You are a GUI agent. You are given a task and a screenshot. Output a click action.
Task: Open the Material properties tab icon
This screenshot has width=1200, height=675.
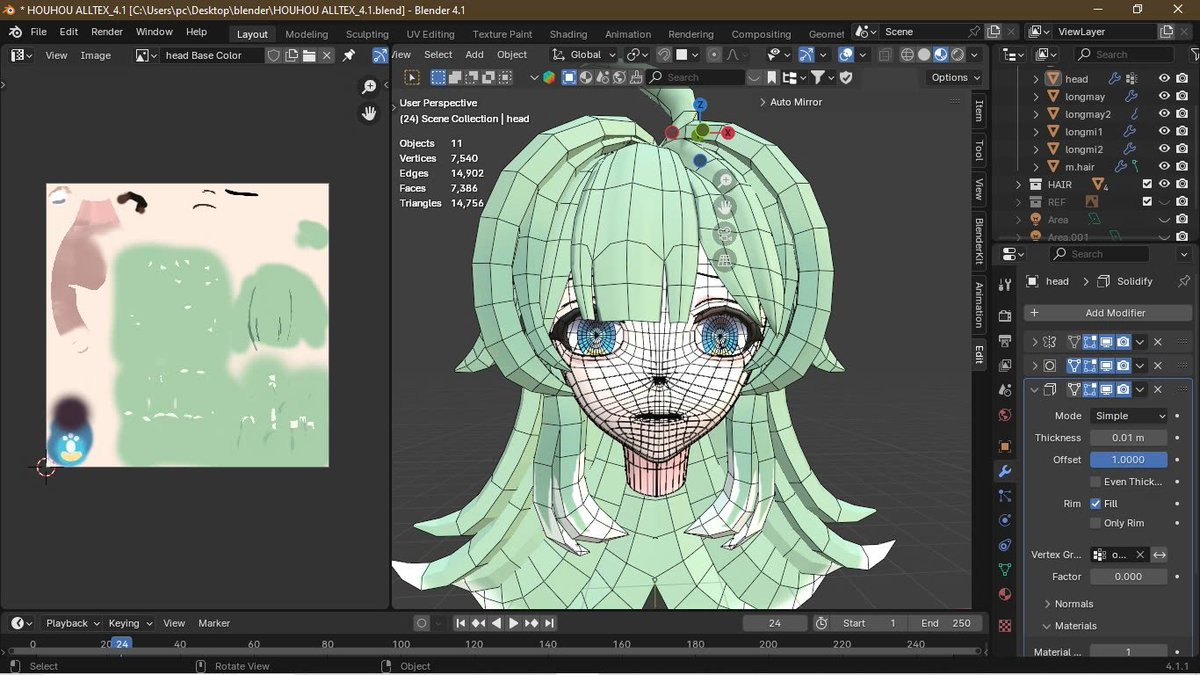coord(1005,594)
